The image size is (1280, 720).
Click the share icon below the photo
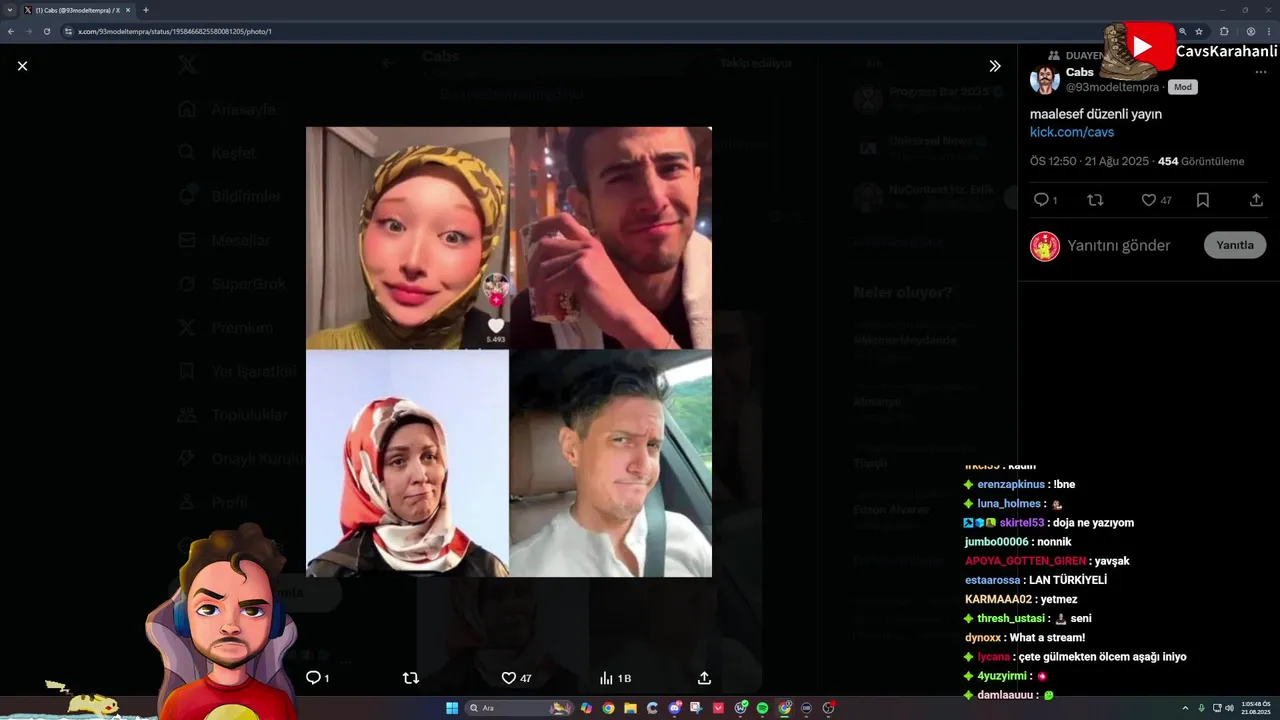[704, 678]
